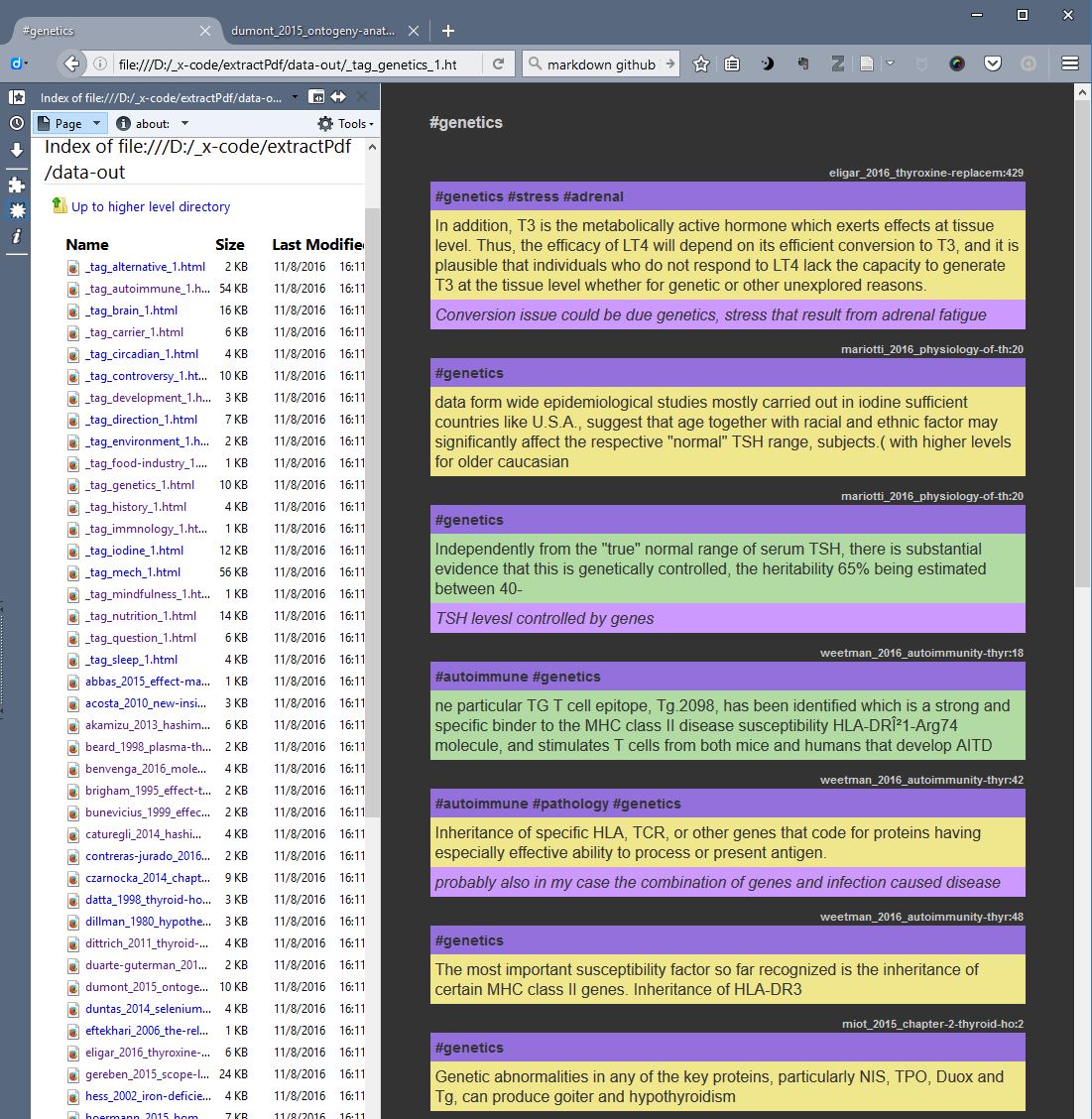The height and width of the screenshot is (1119, 1092).
Task: Open add-ons puzzle piece sidebar icon
Action: 17,185
